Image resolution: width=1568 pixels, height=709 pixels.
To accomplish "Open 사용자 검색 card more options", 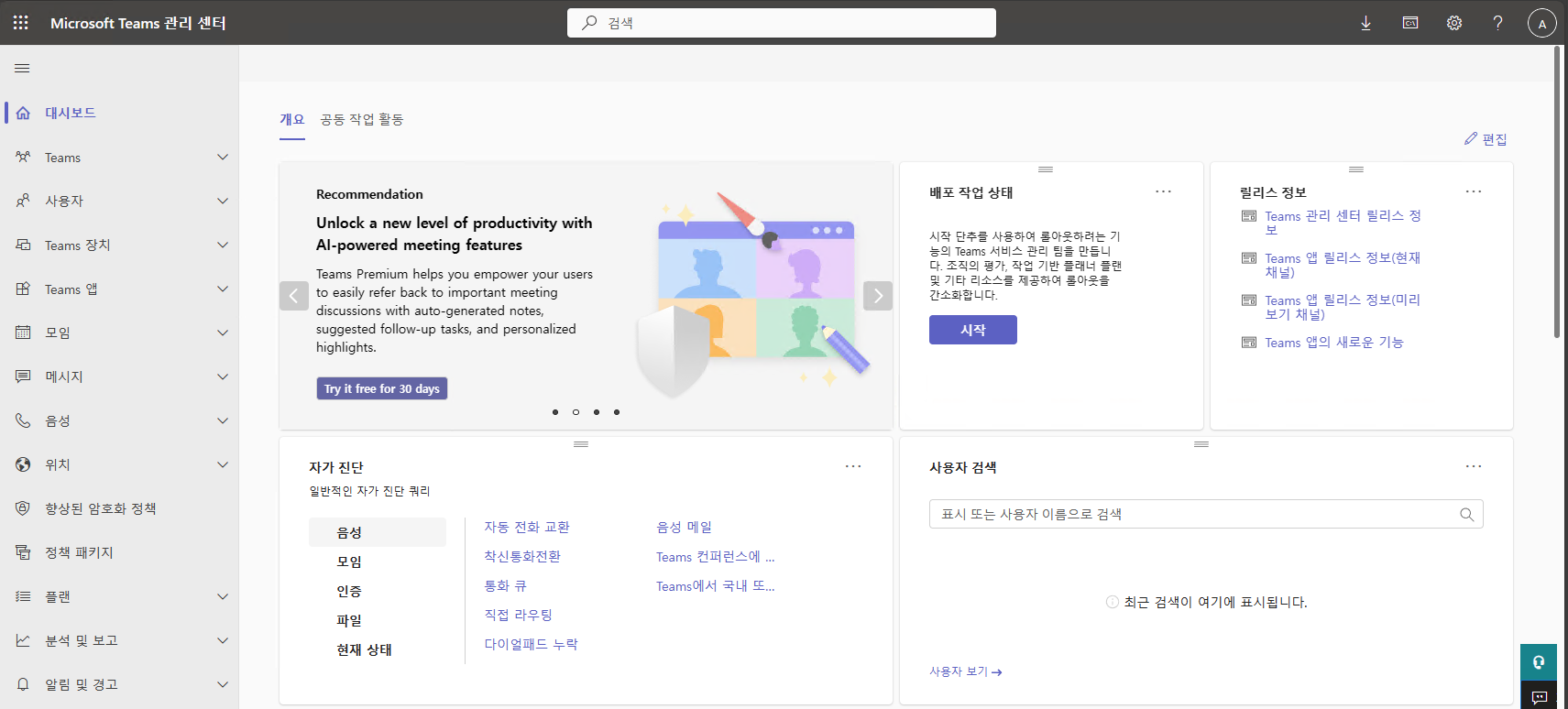I will (1474, 466).
